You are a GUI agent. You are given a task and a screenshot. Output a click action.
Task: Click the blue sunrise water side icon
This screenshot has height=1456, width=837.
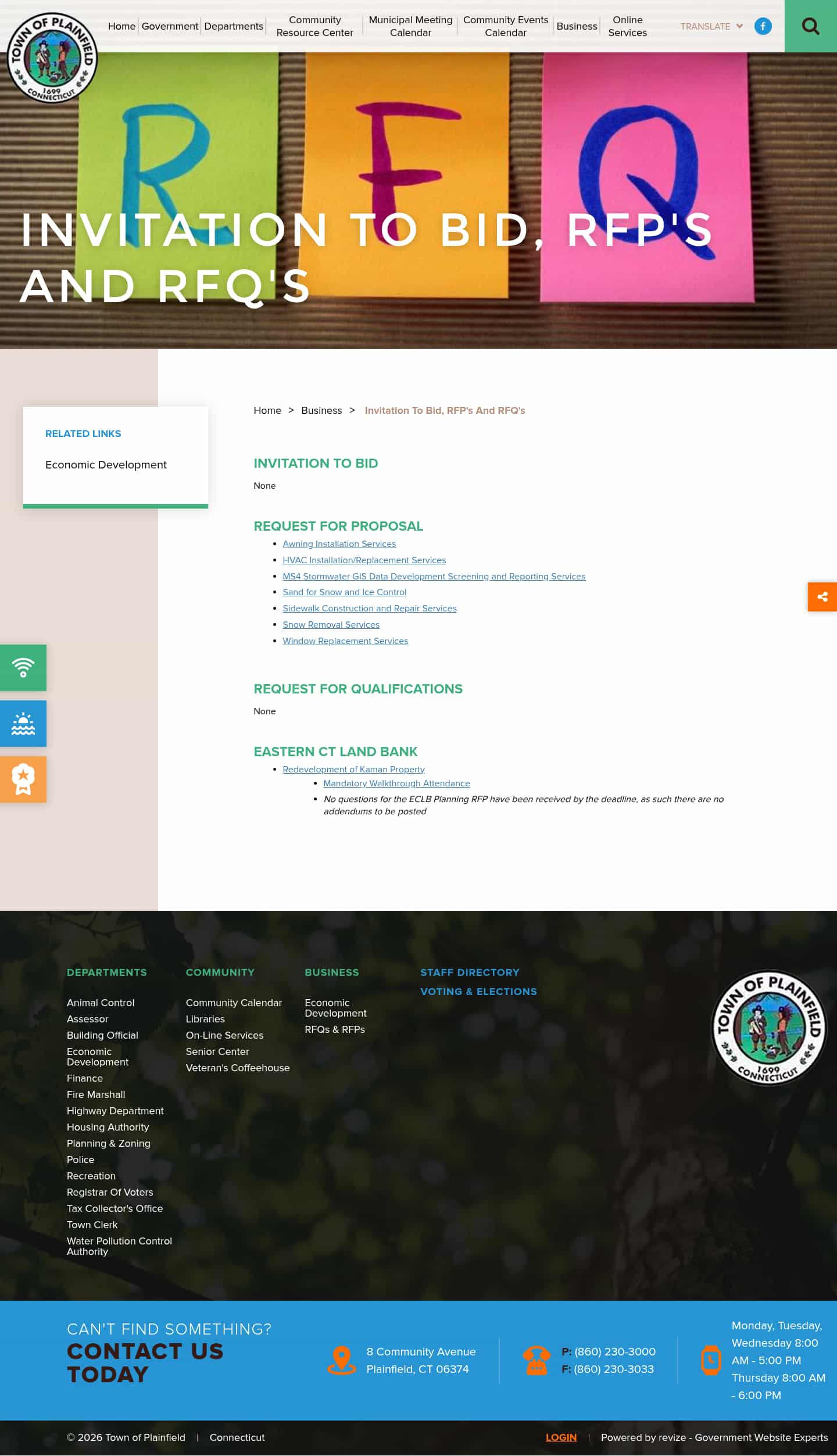(x=23, y=724)
